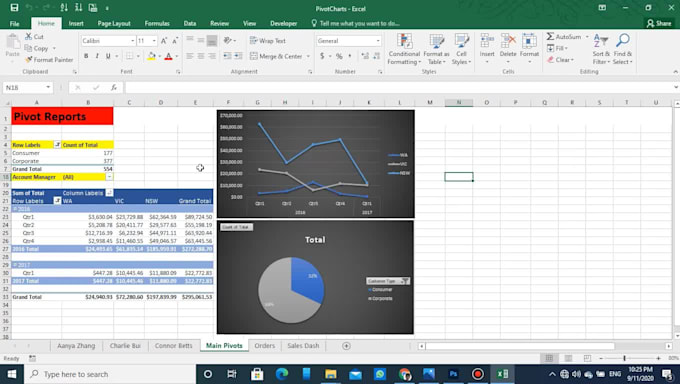680x384 pixels.
Task: Toggle Bold formatting
Action: pos(86,56)
